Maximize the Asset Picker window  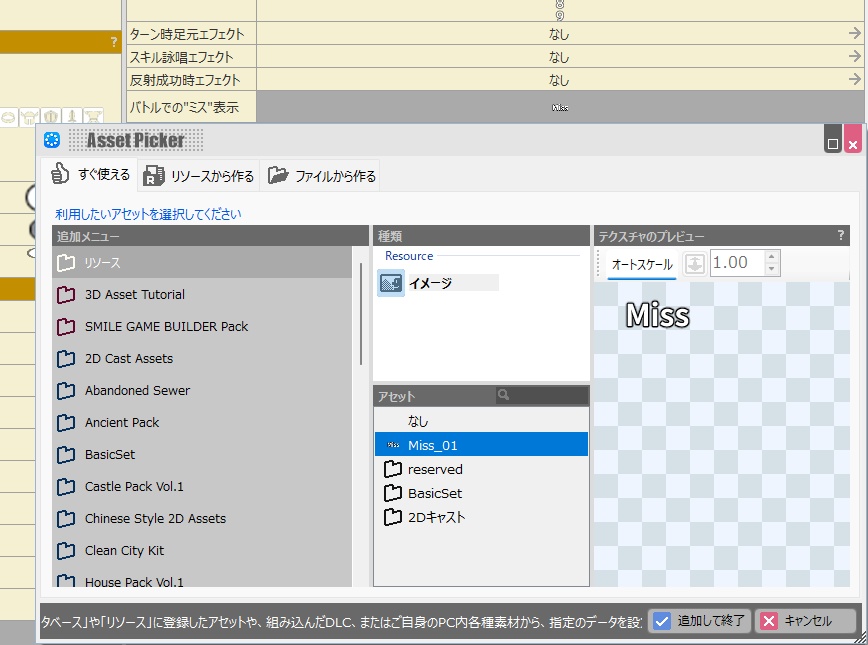pos(833,138)
